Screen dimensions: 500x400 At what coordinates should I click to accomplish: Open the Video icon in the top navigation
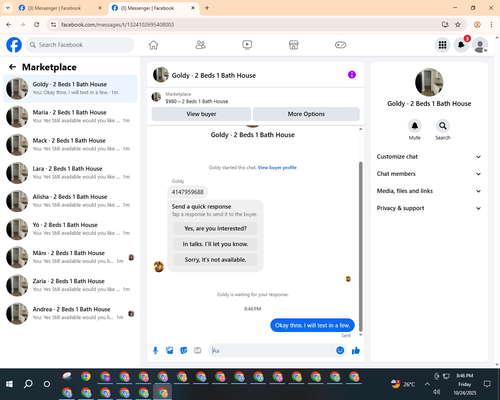pos(247,45)
